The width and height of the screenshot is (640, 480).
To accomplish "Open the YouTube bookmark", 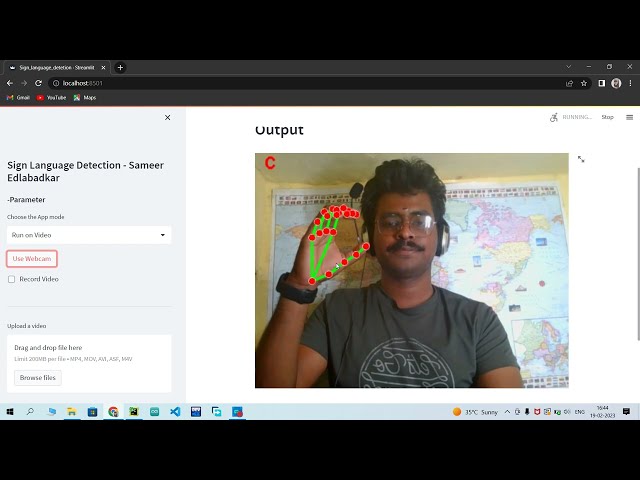I will pyautogui.click(x=51, y=98).
